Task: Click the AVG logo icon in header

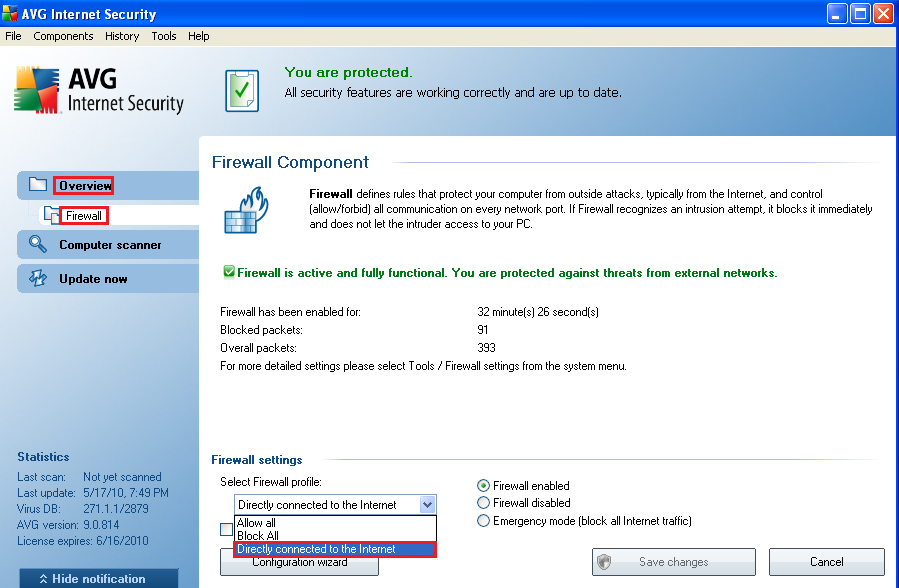Action: coord(36,90)
